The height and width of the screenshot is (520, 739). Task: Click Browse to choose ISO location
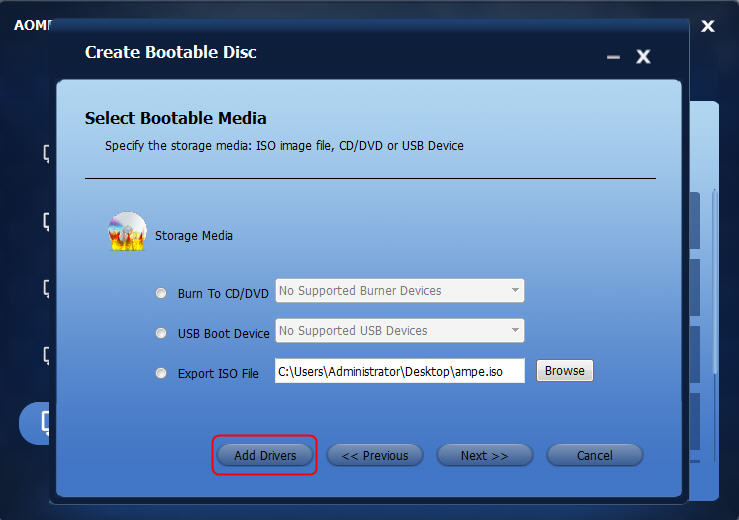565,371
